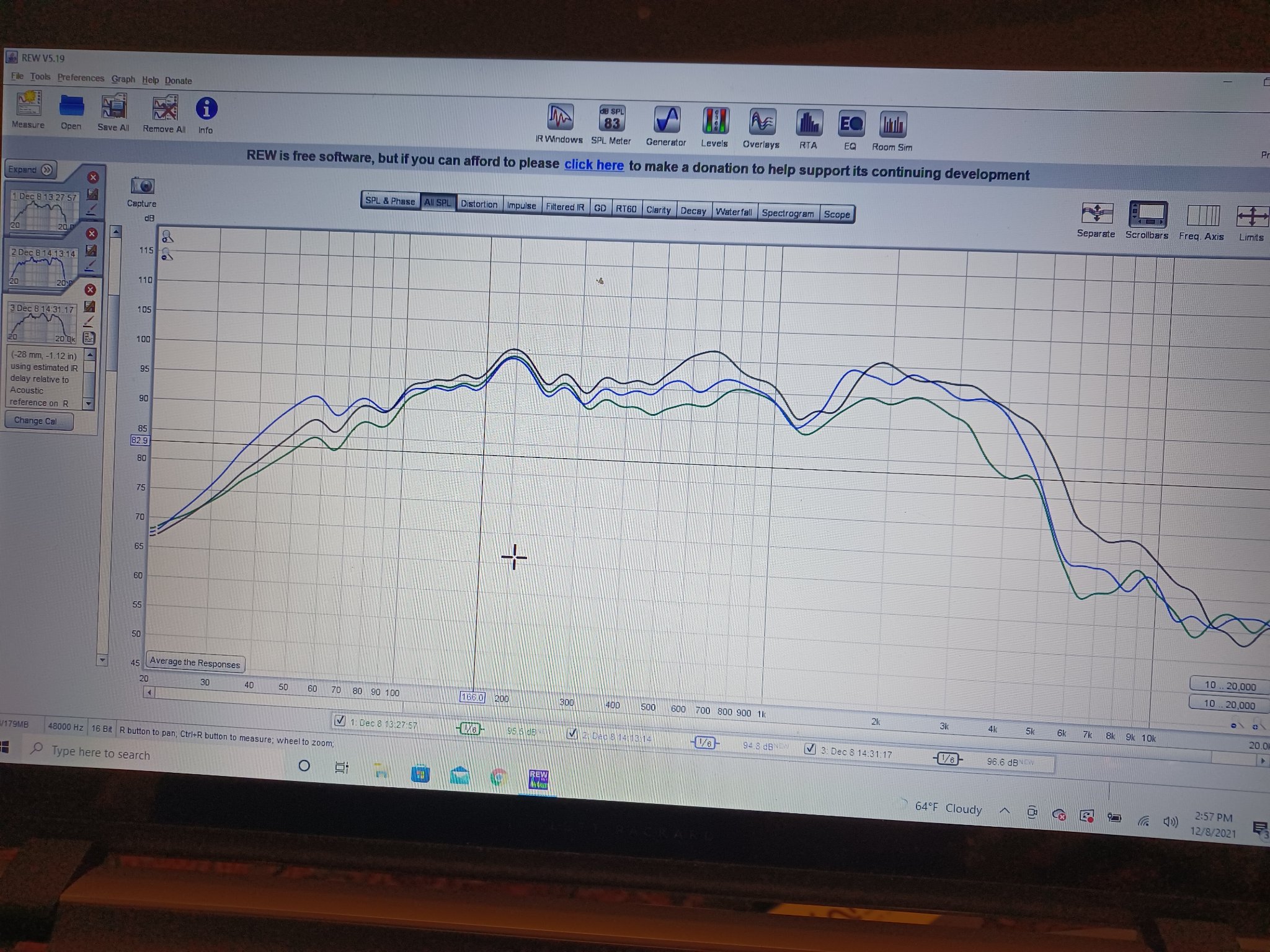1270x952 pixels.
Task: Click 1/6 smoothing indicator for trace 1
Action: pyautogui.click(x=471, y=729)
